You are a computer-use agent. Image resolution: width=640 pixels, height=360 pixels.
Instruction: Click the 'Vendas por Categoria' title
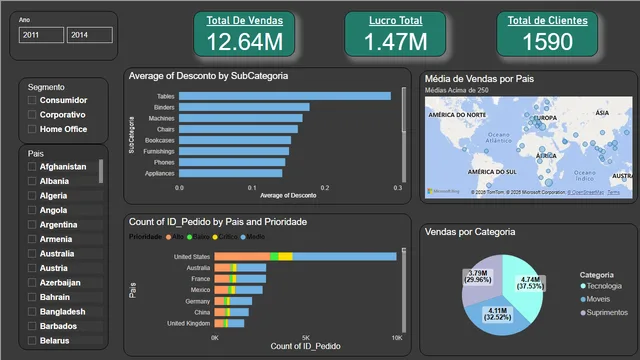tap(470, 232)
